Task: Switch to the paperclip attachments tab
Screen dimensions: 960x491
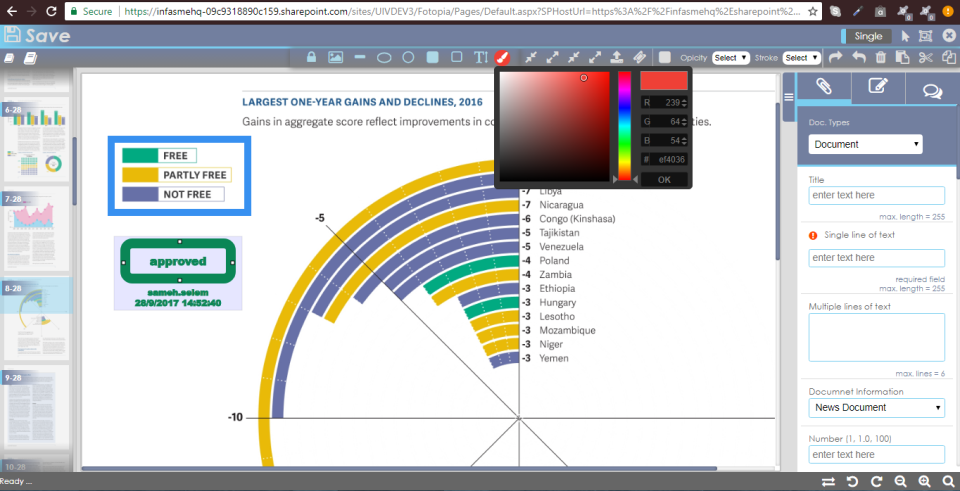Action: (823, 86)
